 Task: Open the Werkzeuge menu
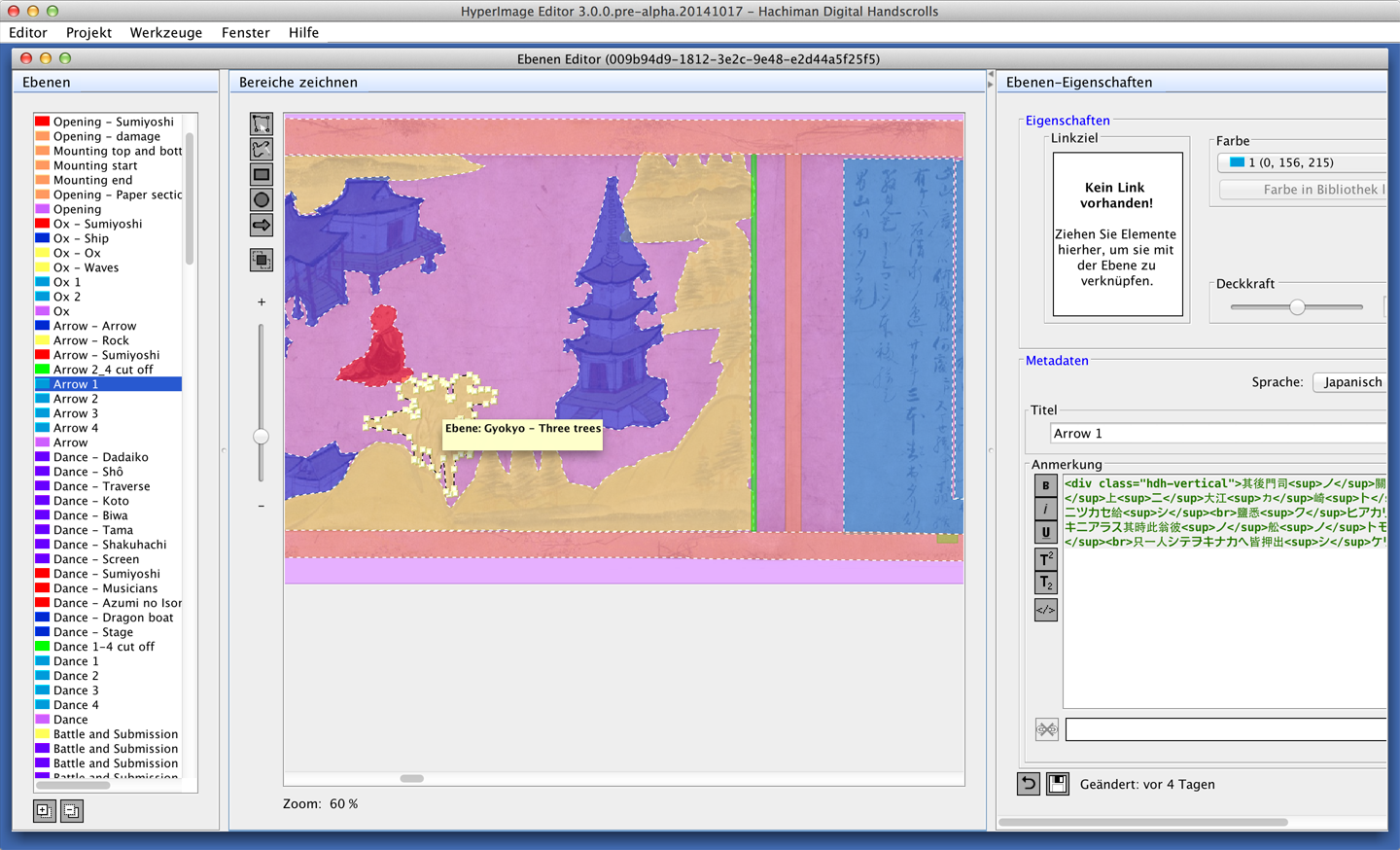tap(165, 32)
